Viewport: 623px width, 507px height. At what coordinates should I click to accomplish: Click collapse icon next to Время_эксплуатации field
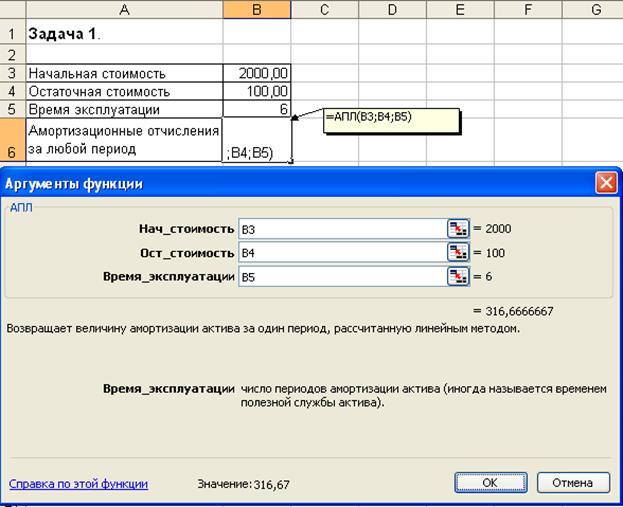click(x=458, y=276)
